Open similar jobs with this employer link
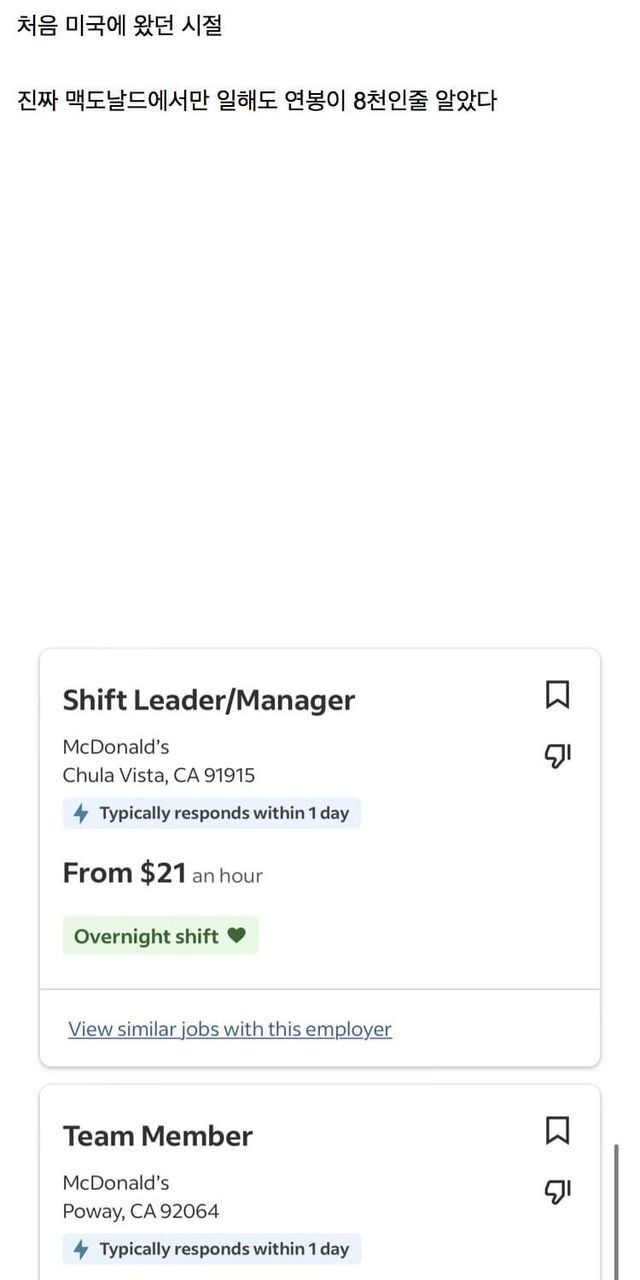The width and height of the screenshot is (640, 1280). pos(230,1029)
